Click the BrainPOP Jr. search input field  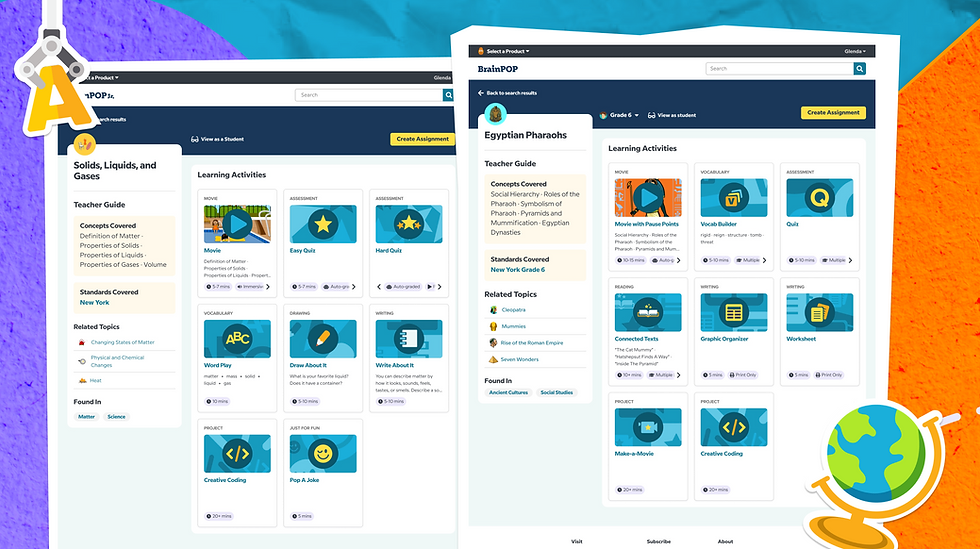(x=369, y=95)
